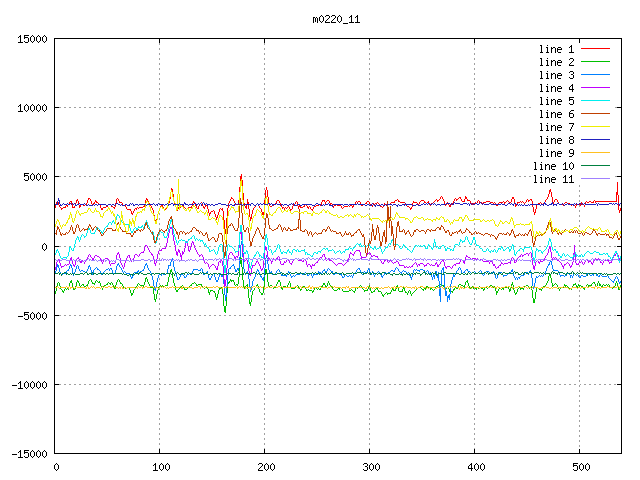
Task: Click the yellow line 7 legend sample
Action: [x=595, y=127]
